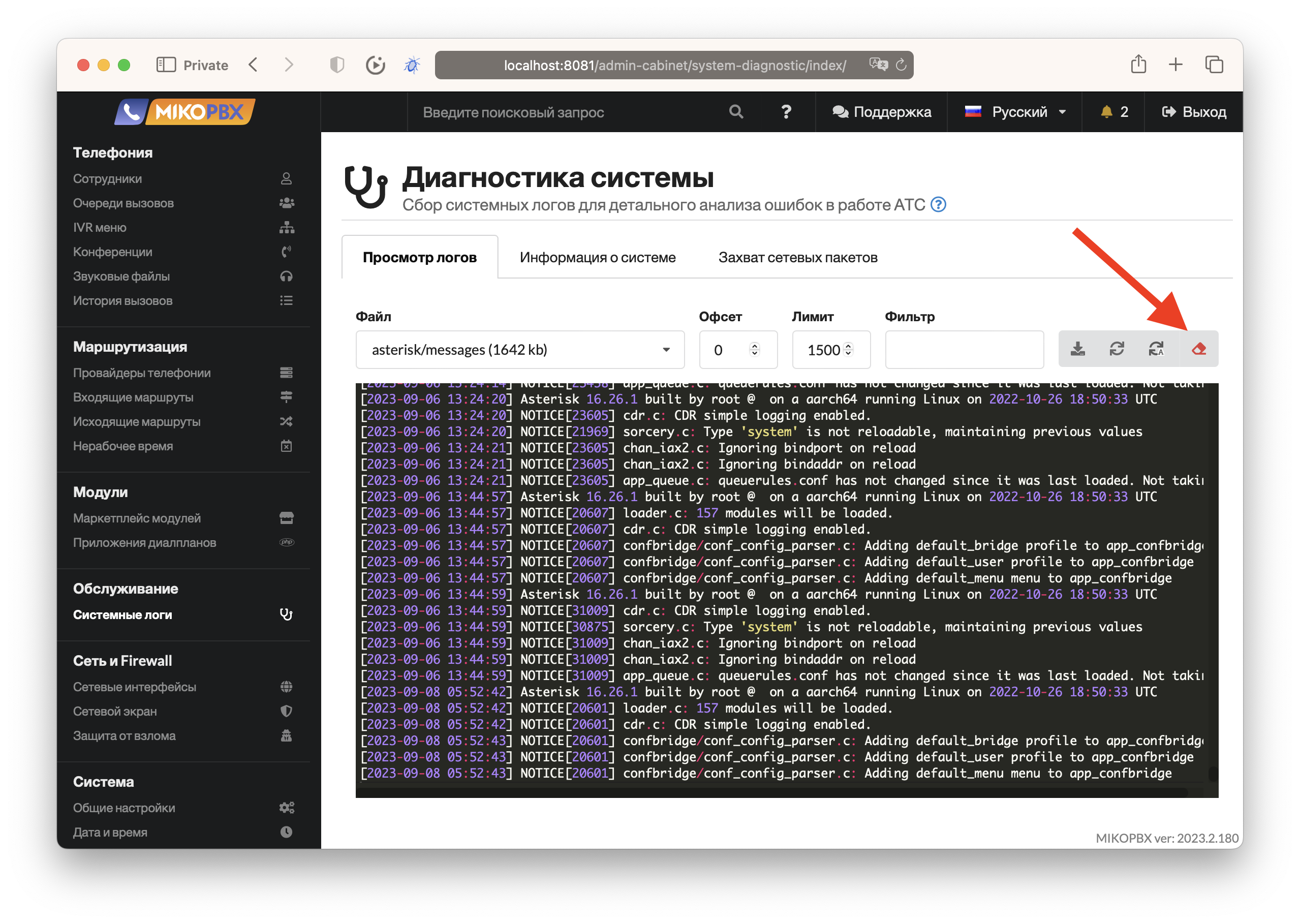The height and width of the screenshot is (924, 1300).
Task: Switch to Информация о системе tab
Action: point(597,258)
